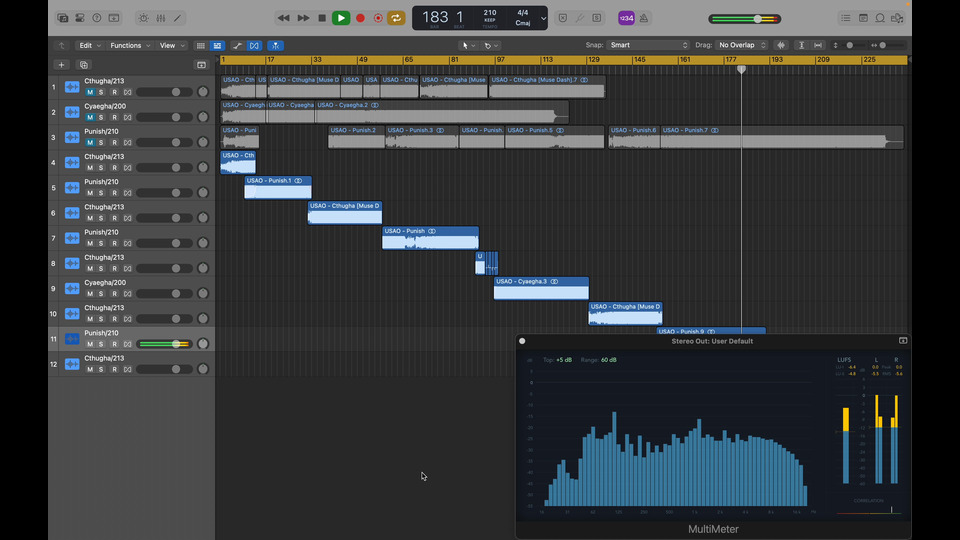Toggle the yellow Cycle mode button
The image size is (960, 540).
click(x=397, y=18)
